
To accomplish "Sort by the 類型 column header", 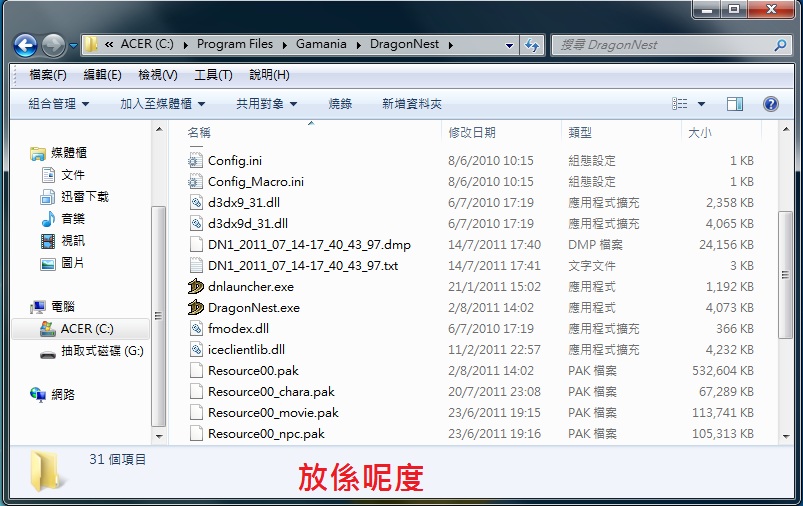I will click(x=580, y=133).
